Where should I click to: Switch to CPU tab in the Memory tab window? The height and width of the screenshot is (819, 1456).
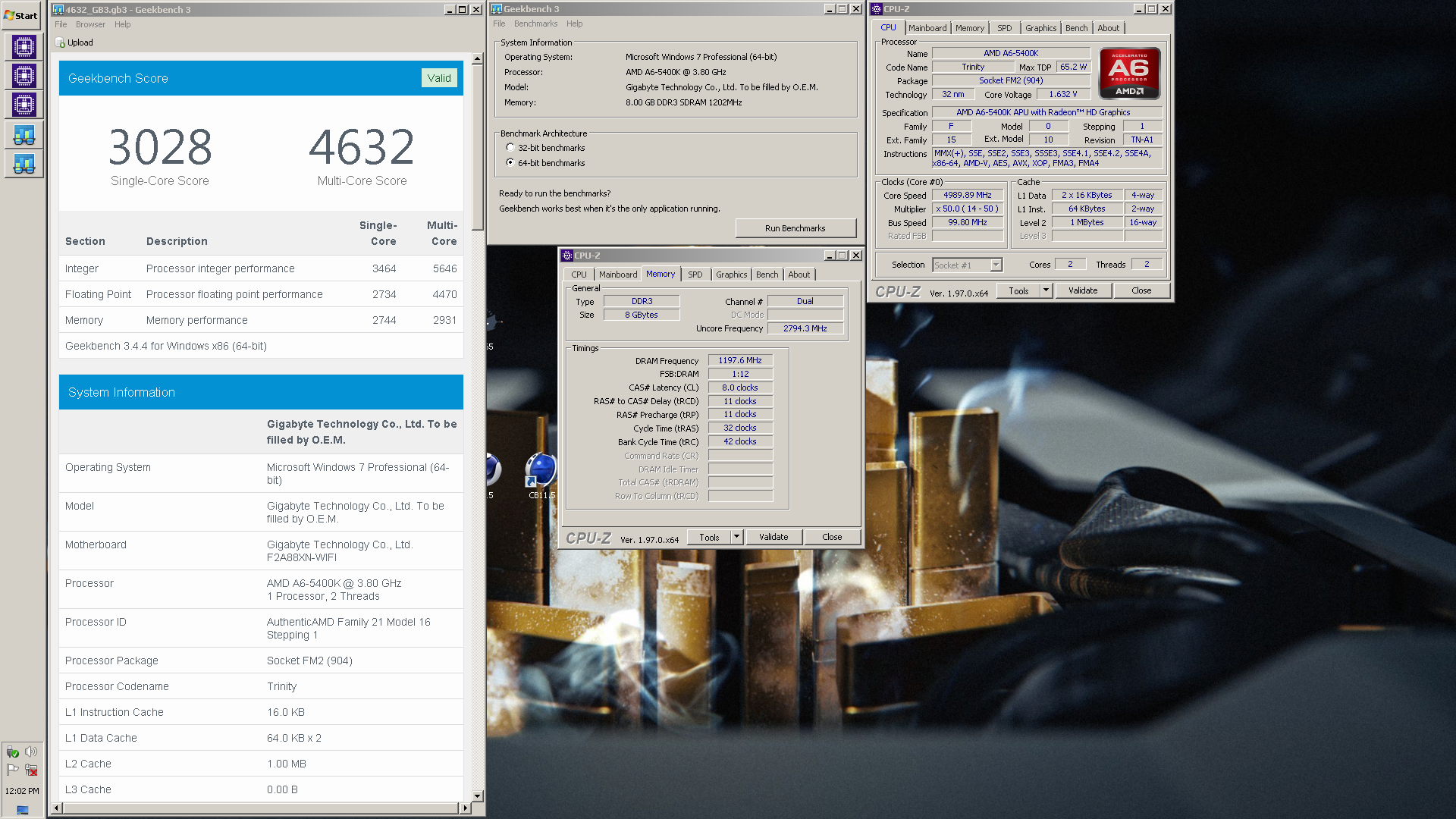pyautogui.click(x=579, y=275)
